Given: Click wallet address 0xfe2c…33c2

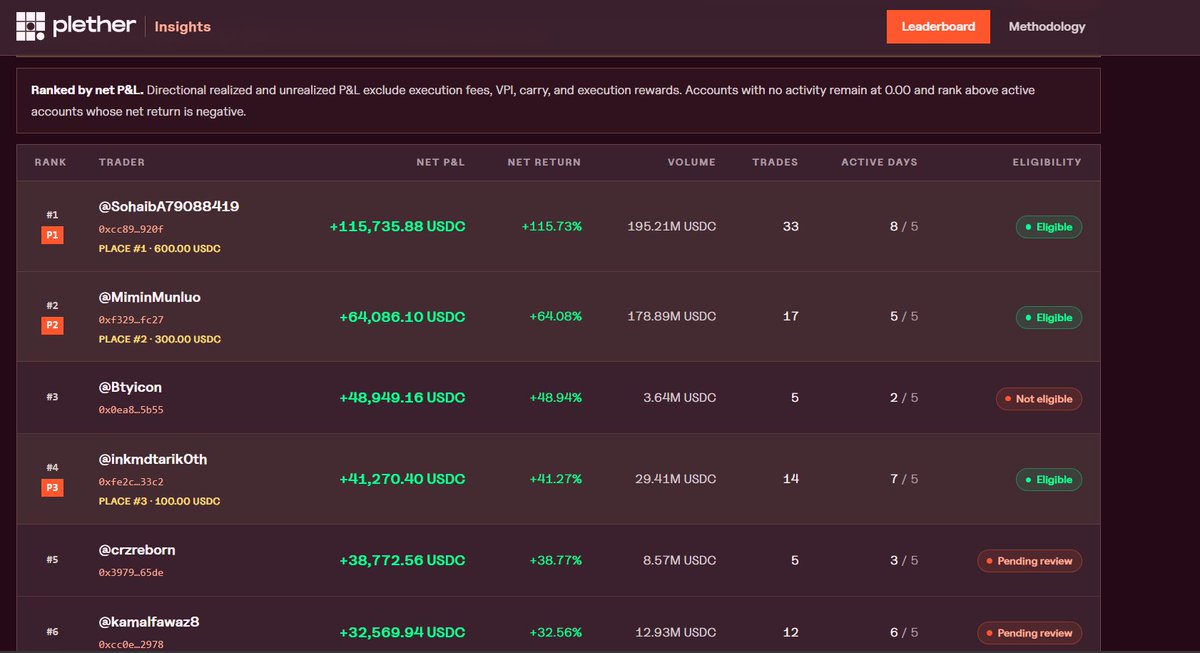Looking at the screenshot, I should click(130, 482).
